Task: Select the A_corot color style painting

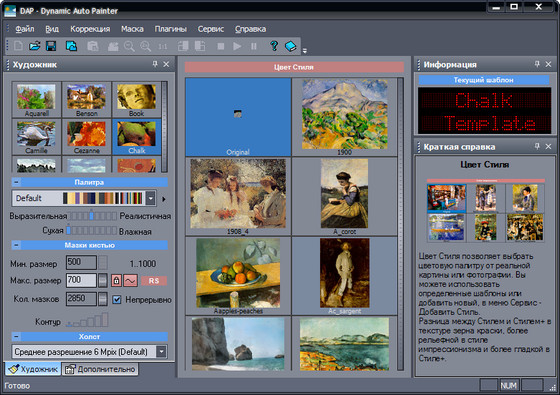Action: click(345, 196)
